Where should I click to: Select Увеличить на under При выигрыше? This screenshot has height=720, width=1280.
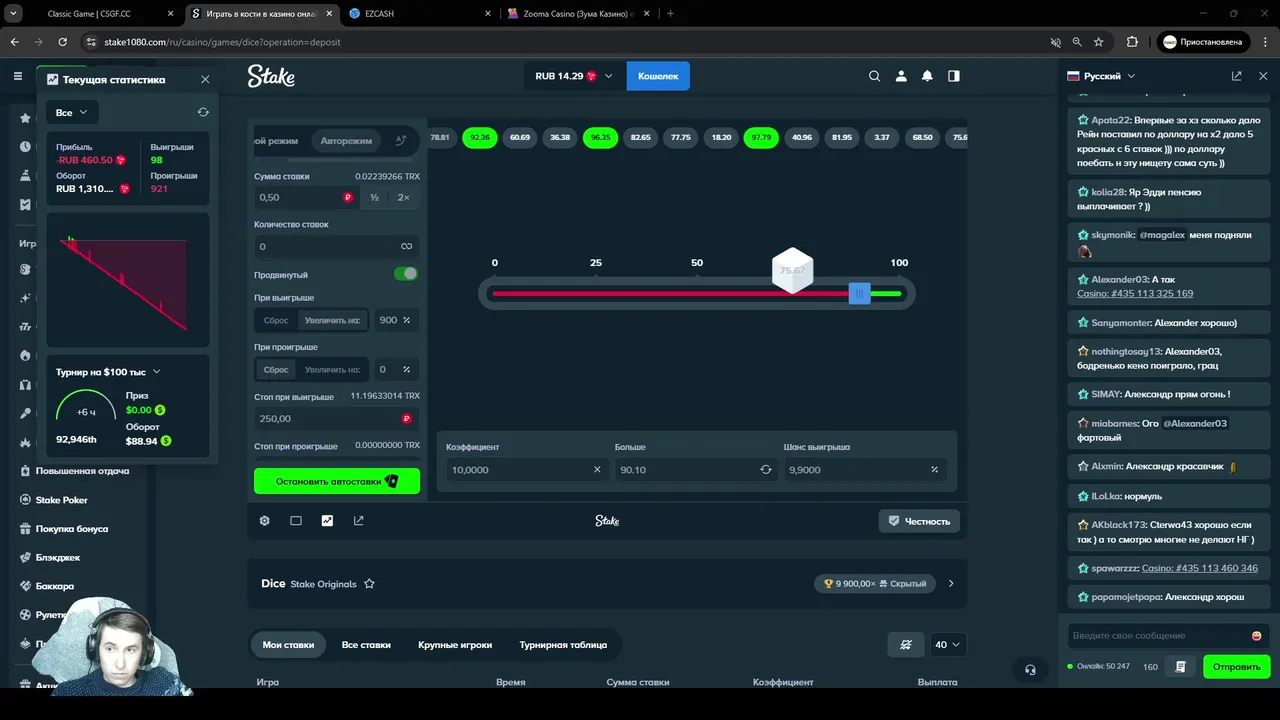(332, 320)
